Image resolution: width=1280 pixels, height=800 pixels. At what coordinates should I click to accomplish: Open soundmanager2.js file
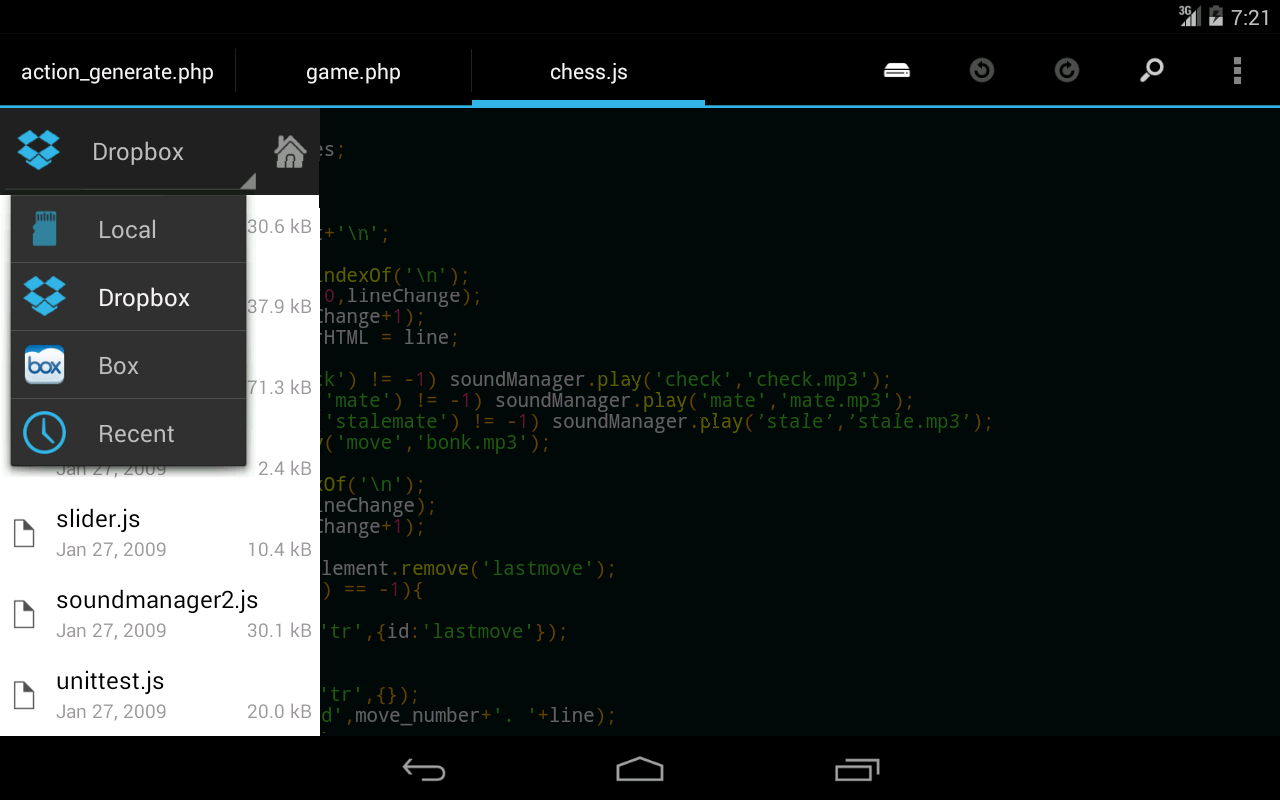[x=160, y=614]
